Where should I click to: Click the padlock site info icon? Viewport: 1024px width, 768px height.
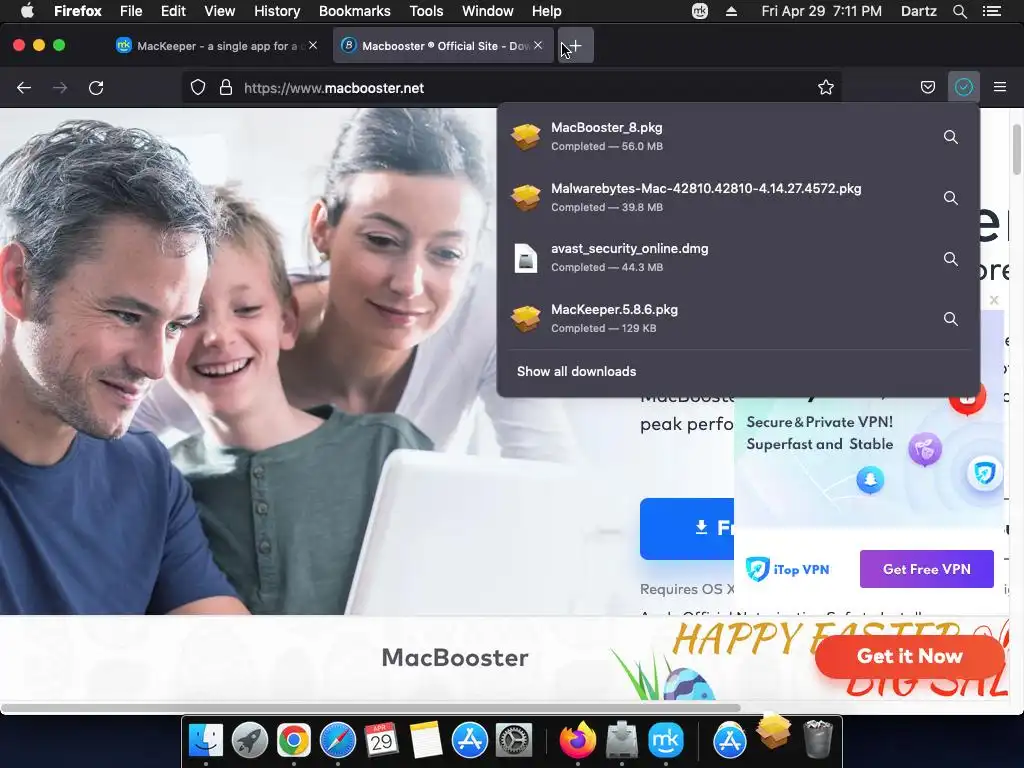(226, 88)
